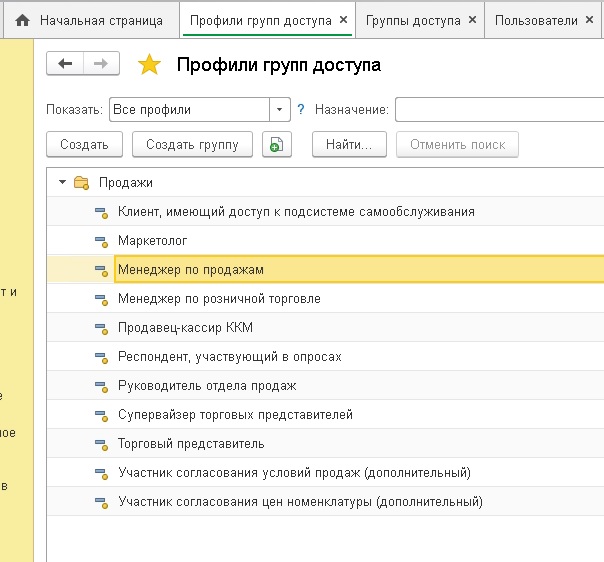Screen dimensions: 604x562
Task: Click the Создать группу button
Action: [x=192, y=144]
